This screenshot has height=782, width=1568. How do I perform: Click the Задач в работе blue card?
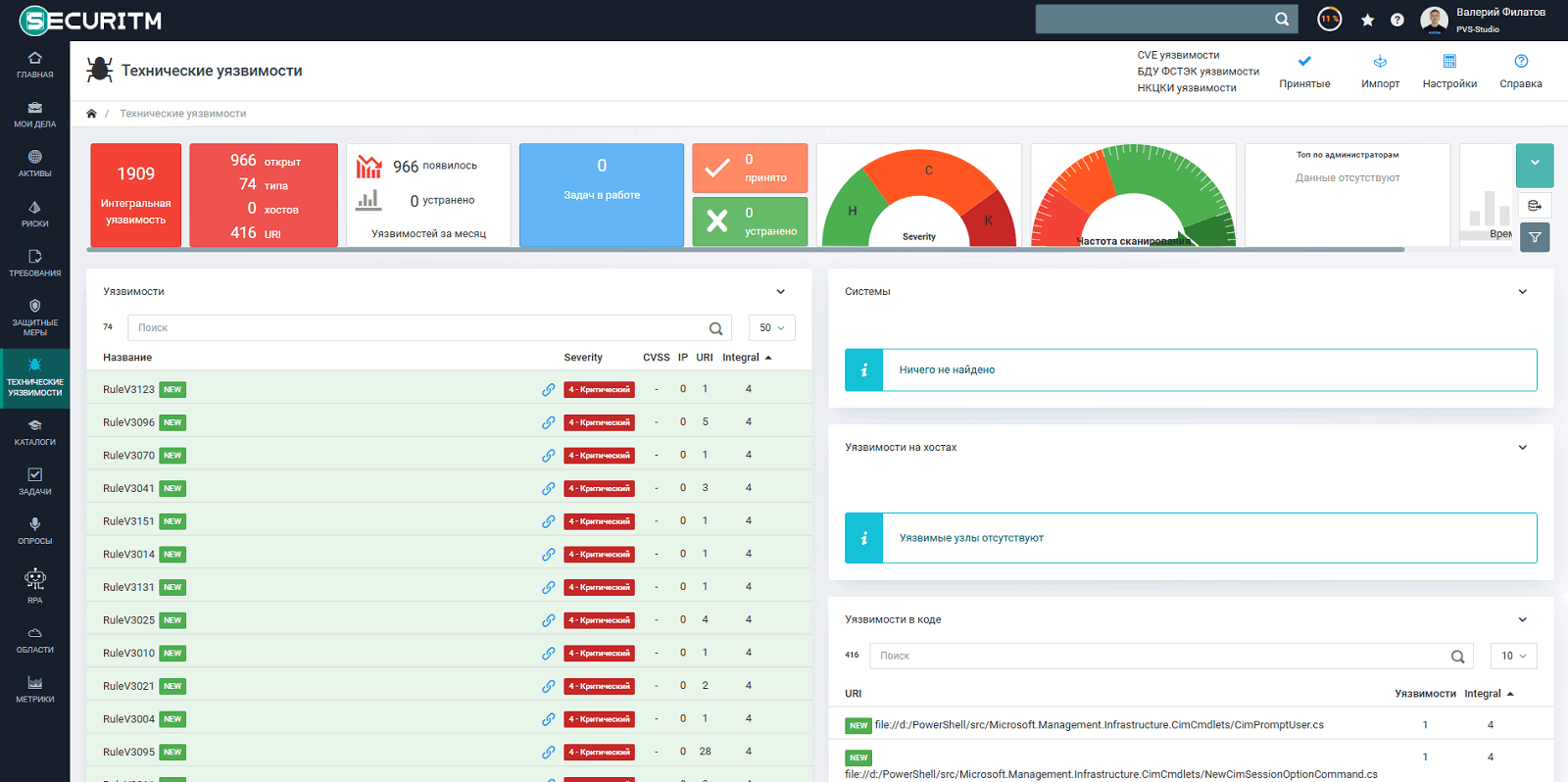tap(602, 195)
